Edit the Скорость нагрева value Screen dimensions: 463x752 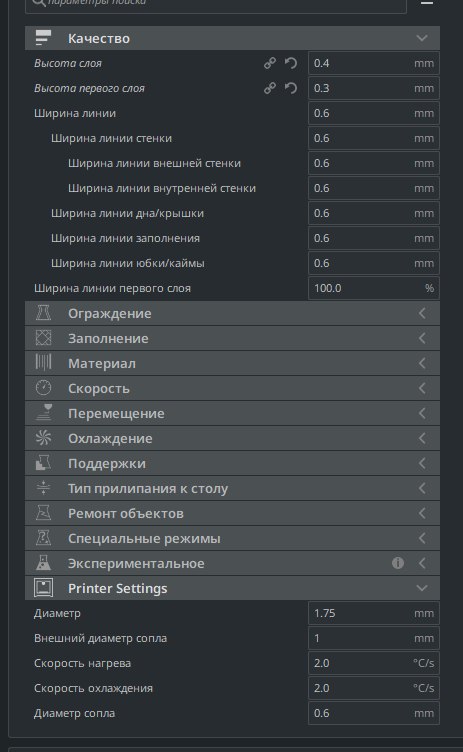coord(373,663)
